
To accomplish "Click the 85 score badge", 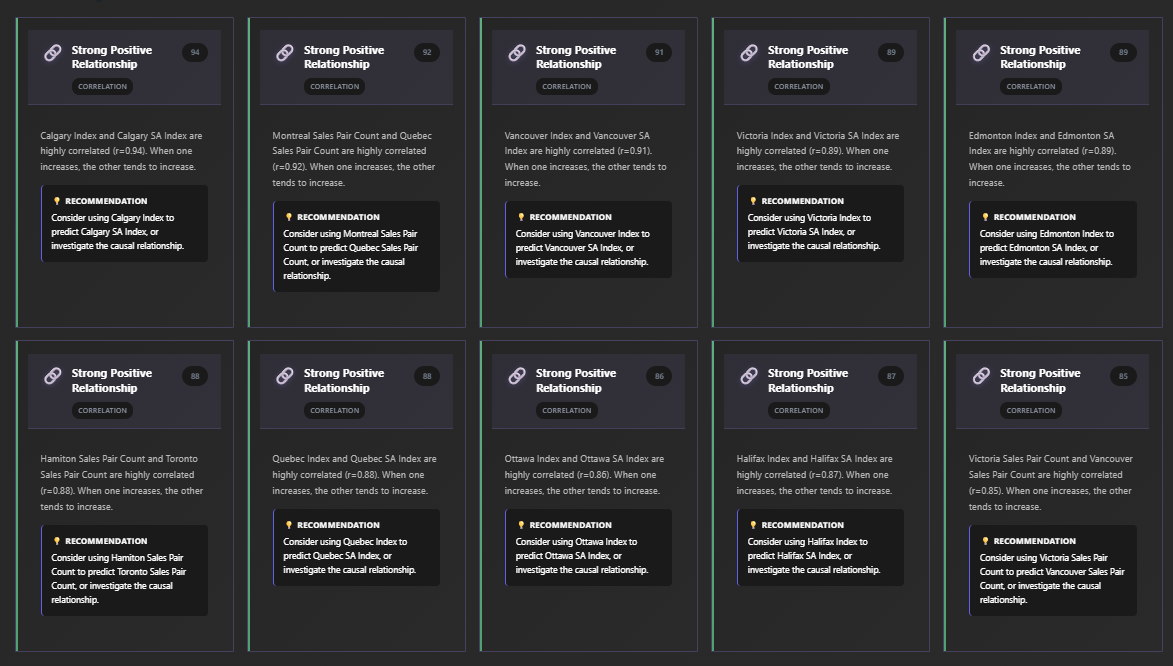I will coord(1123,376).
